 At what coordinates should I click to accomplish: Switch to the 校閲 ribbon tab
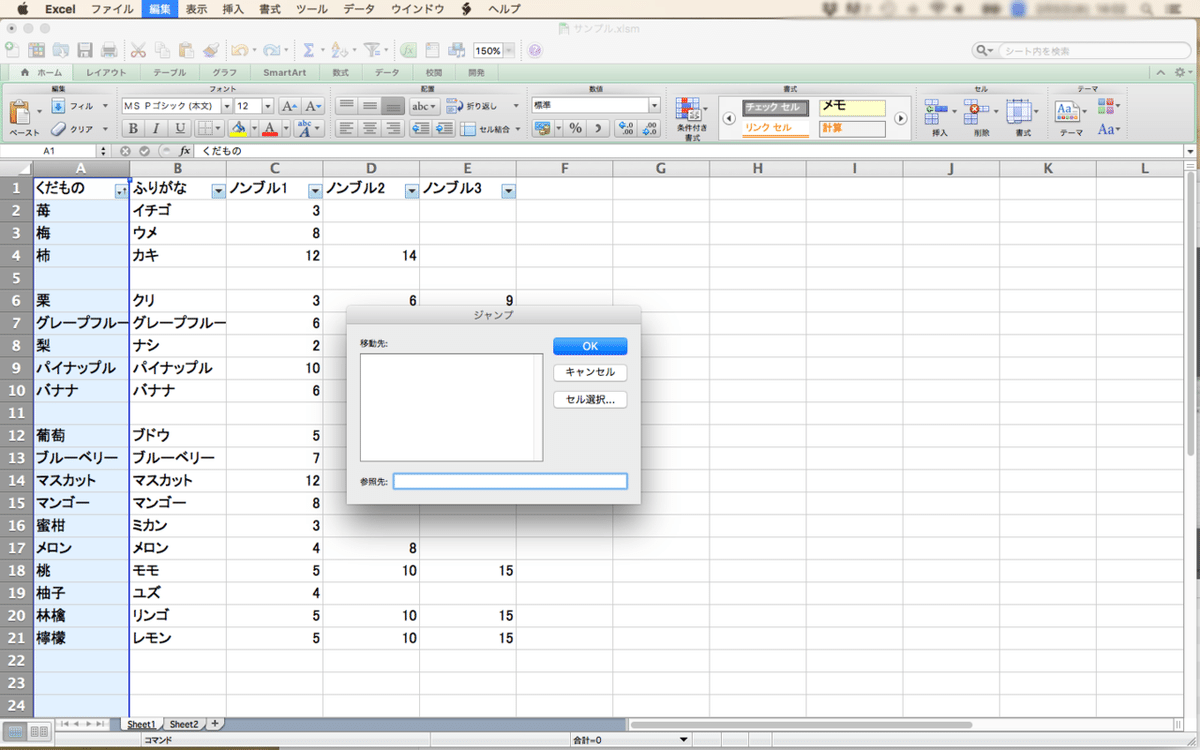point(433,73)
